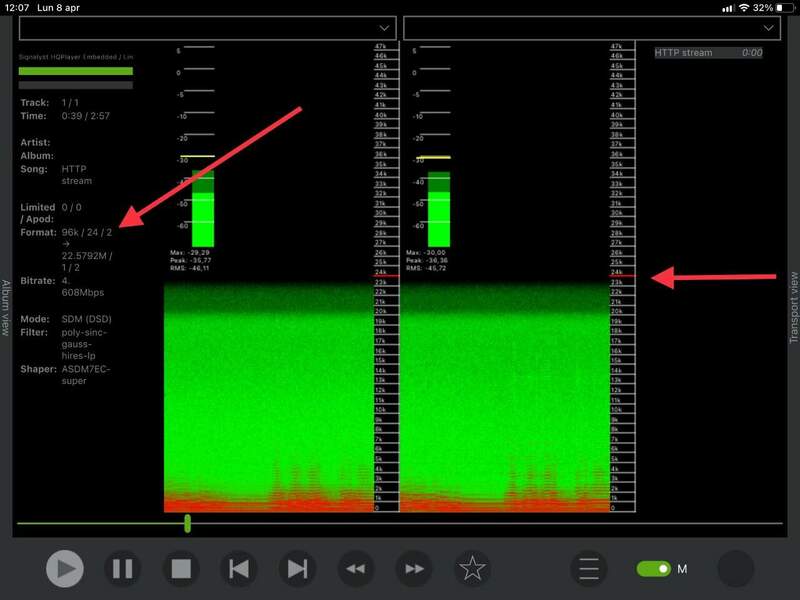This screenshot has width=800, height=600.
Task: Click the green seek slider handle
Action: [187, 523]
